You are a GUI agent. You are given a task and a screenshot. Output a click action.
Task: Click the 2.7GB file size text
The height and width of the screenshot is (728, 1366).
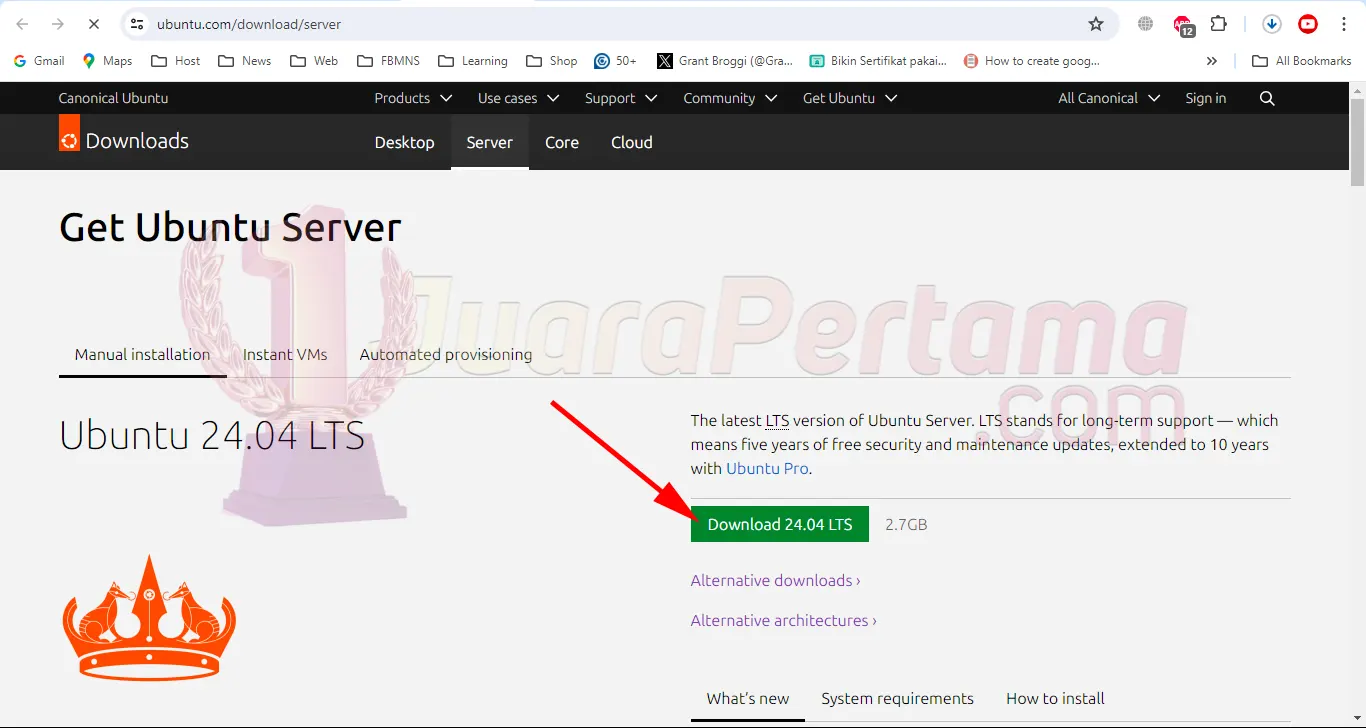906,524
